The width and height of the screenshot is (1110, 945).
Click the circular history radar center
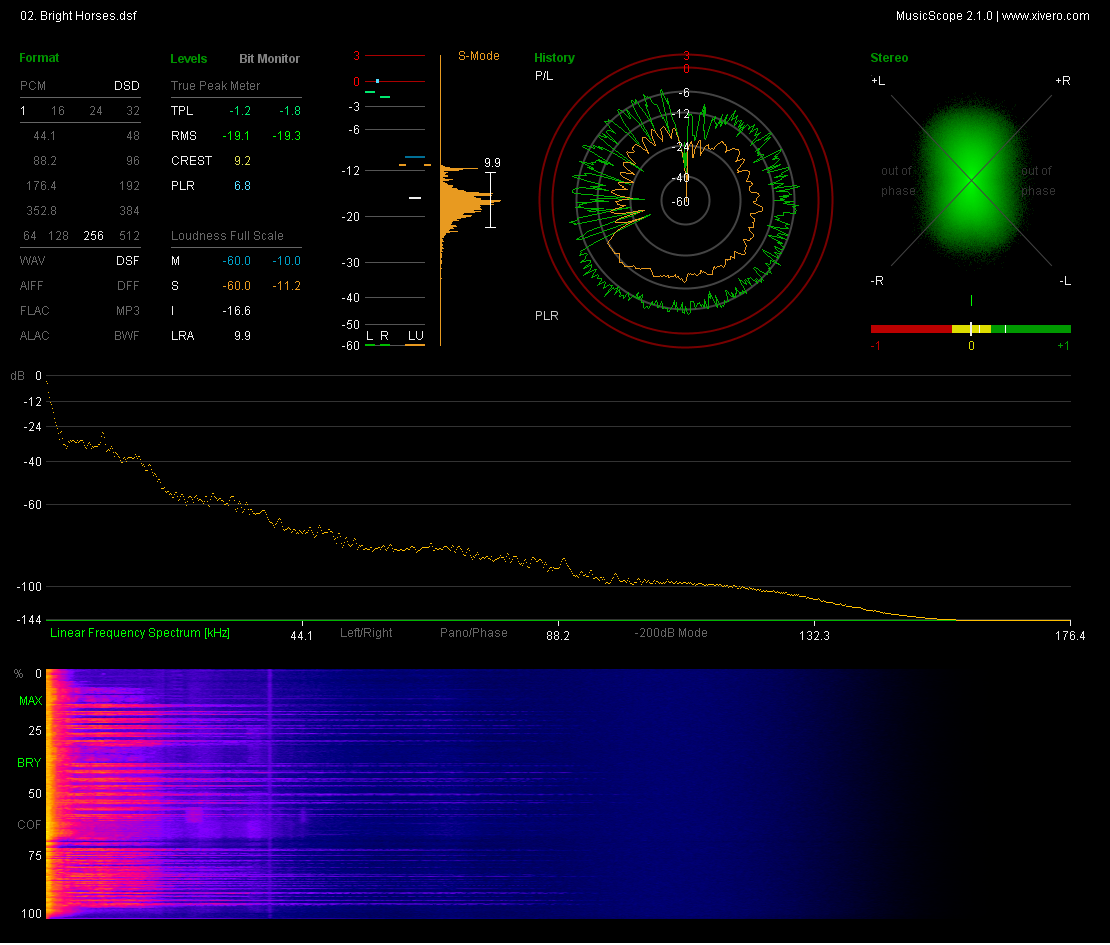686,201
